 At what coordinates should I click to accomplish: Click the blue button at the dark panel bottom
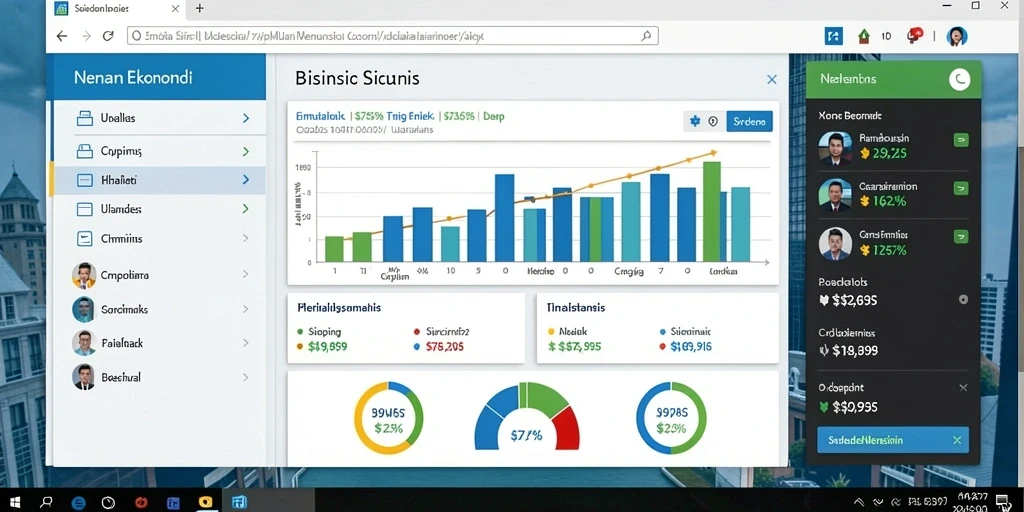tap(893, 440)
